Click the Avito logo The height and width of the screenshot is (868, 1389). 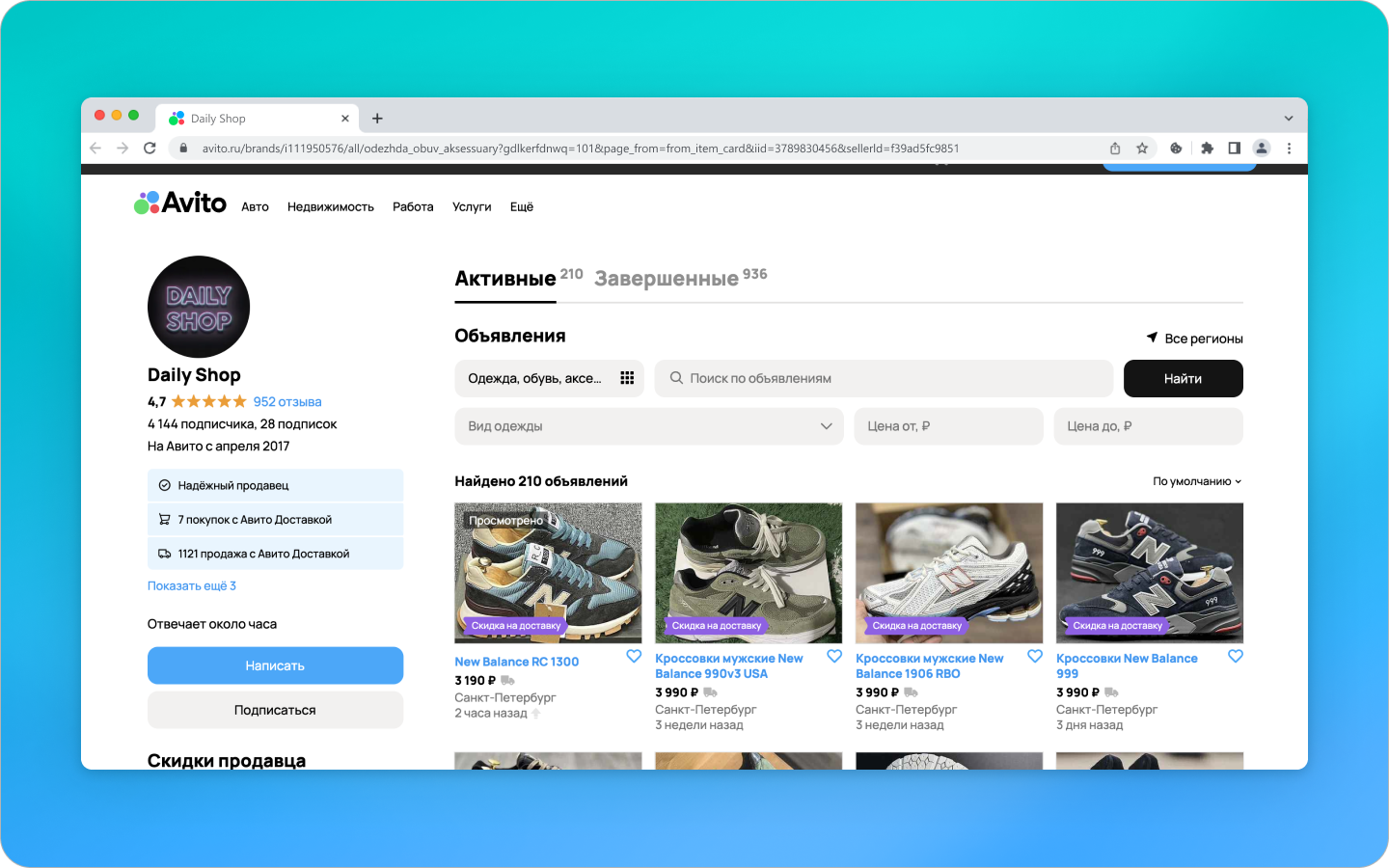[x=180, y=203]
